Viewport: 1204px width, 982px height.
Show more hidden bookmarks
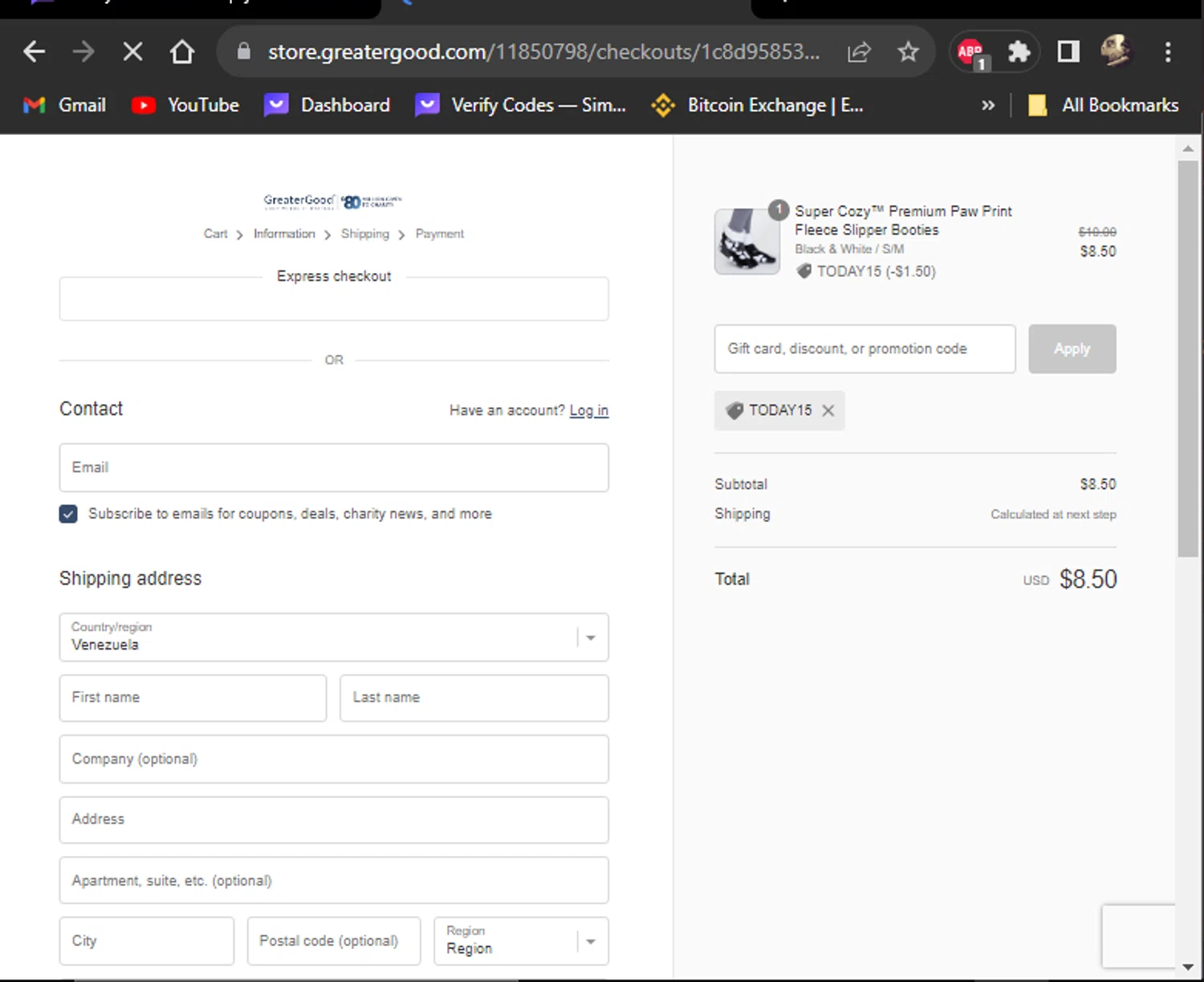(x=988, y=105)
